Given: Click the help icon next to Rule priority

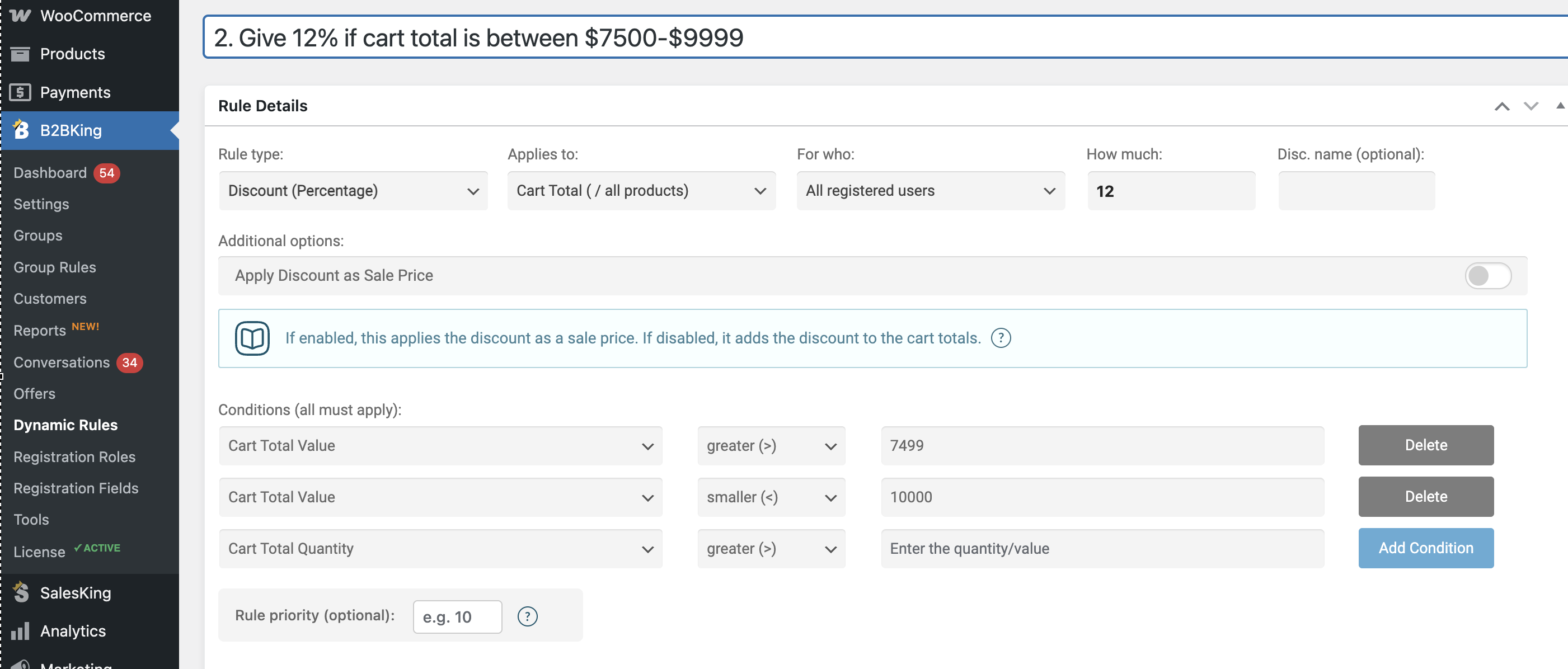Looking at the screenshot, I should pyautogui.click(x=527, y=616).
